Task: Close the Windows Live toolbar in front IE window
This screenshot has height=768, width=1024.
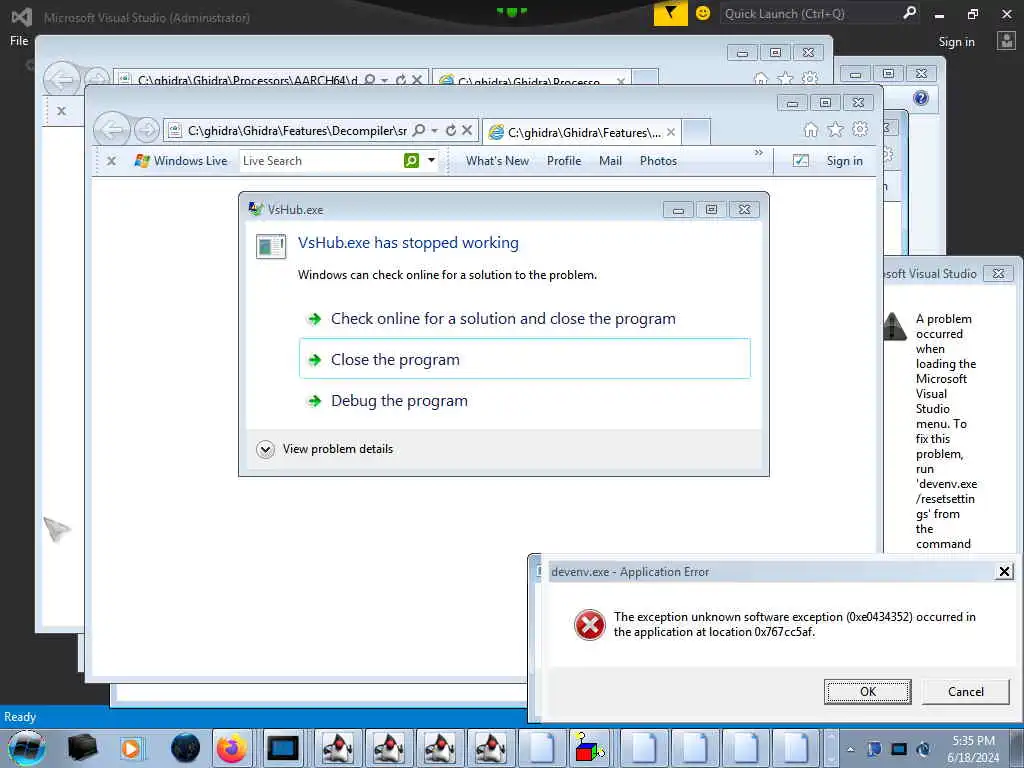Action: 111,161
